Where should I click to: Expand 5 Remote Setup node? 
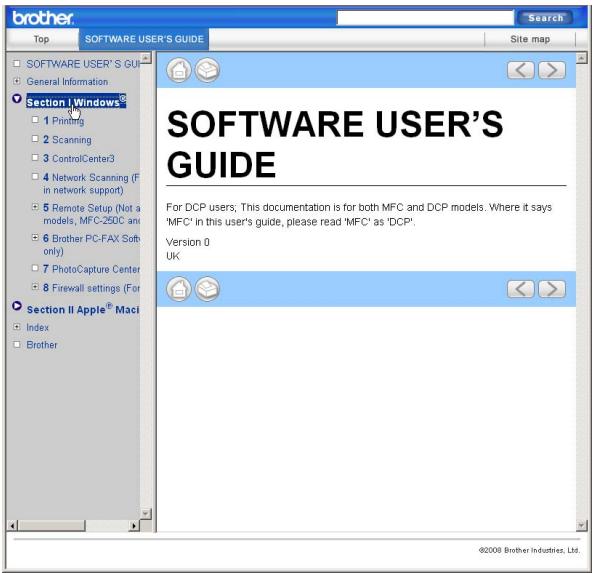coord(35,207)
